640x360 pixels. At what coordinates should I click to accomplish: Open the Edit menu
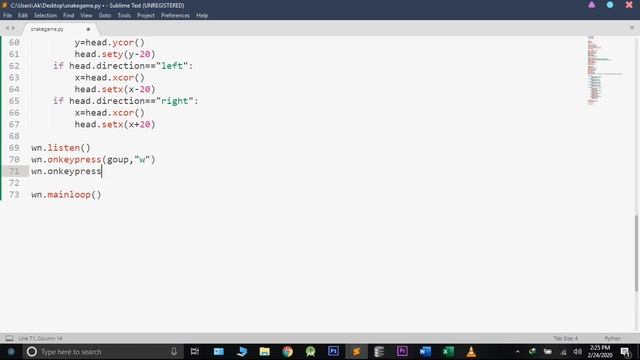tap(22, 16)
